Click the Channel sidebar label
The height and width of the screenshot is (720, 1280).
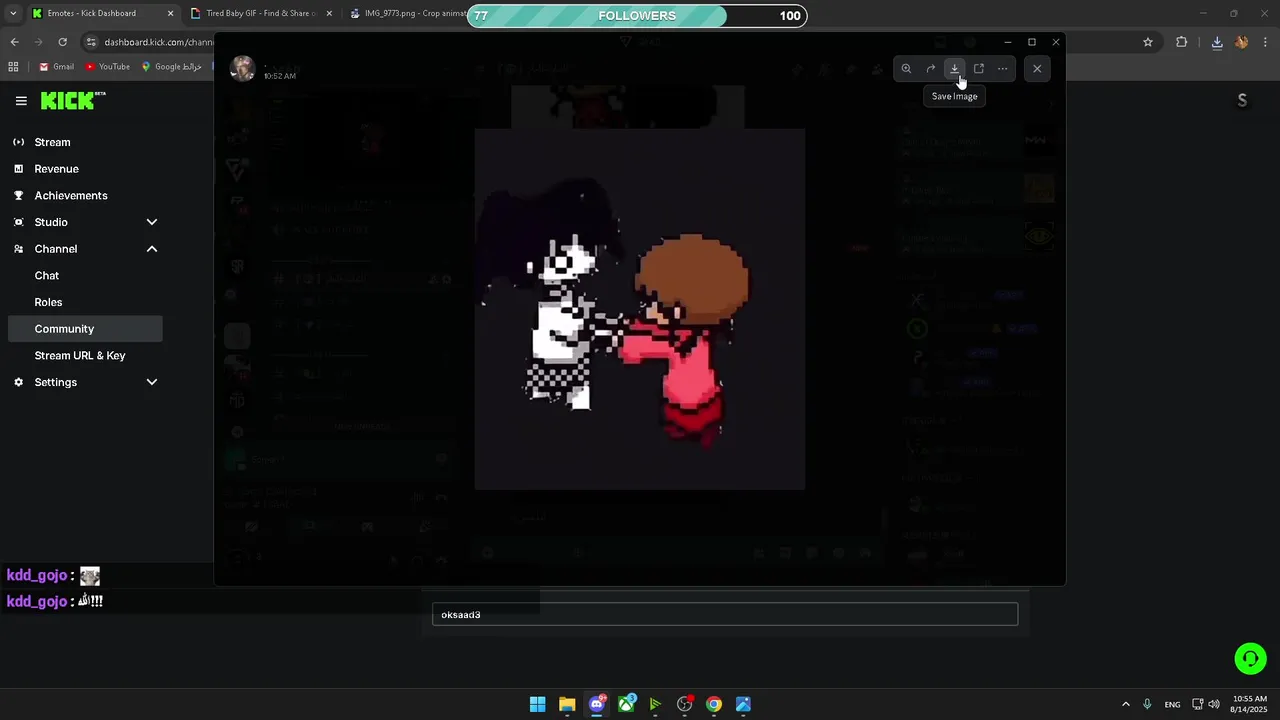click(56, 249)
